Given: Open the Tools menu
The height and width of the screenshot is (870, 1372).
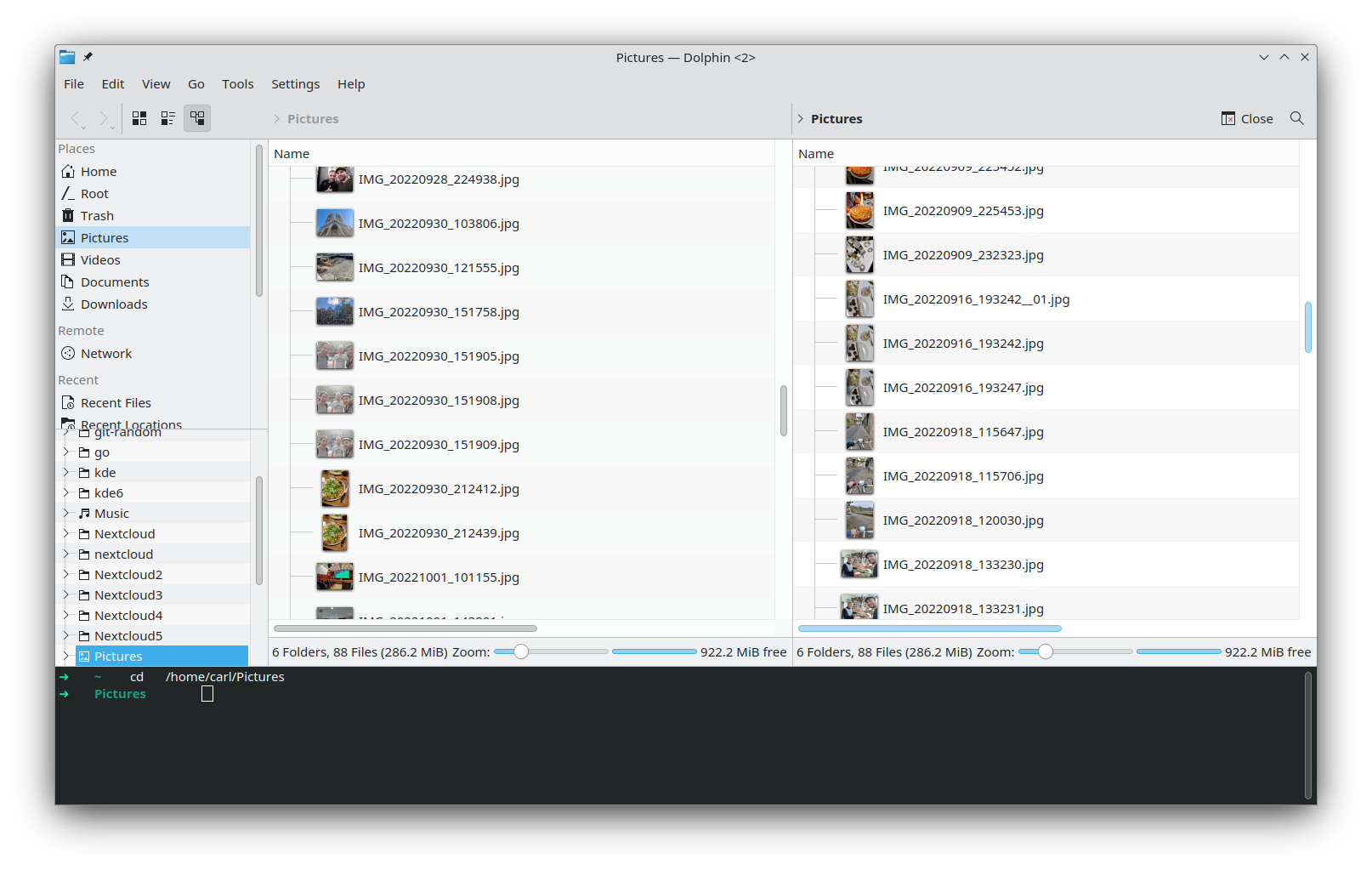Looking at the screenshot, I should click(x=237, y=84).
